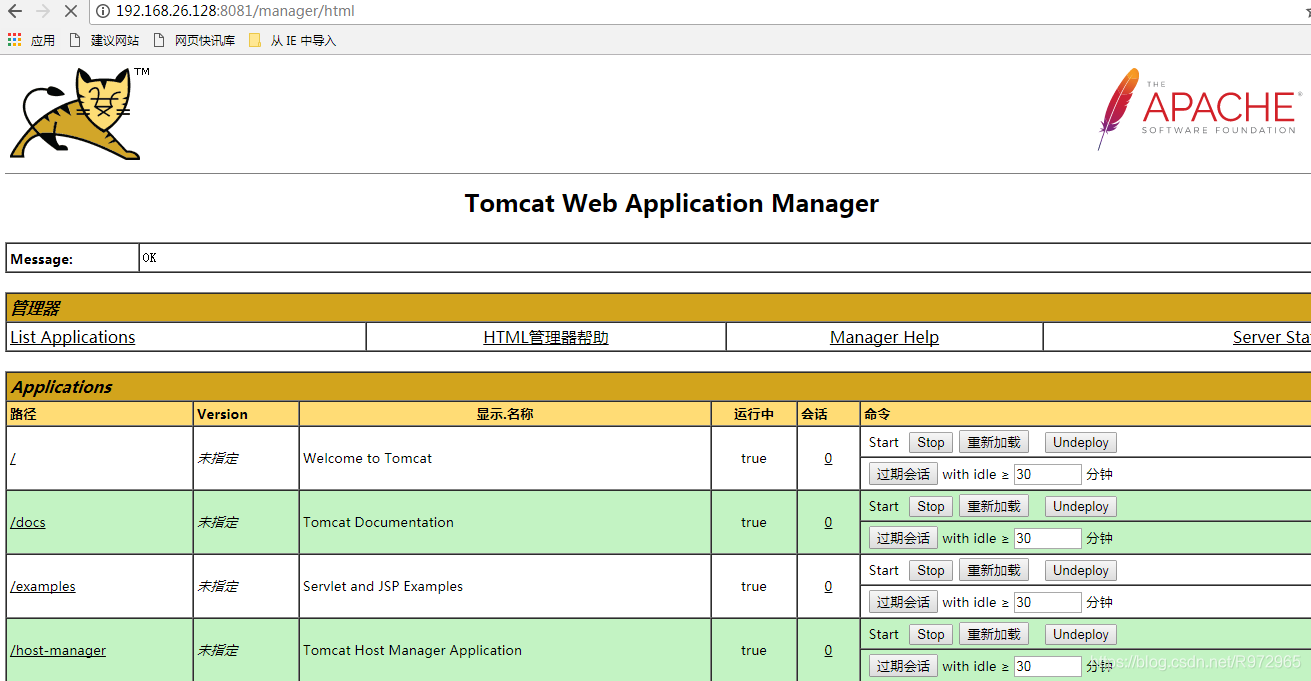The image size is (1311, 681).
Task: Click the '会话' column header
Action: (x=815, y=414)
